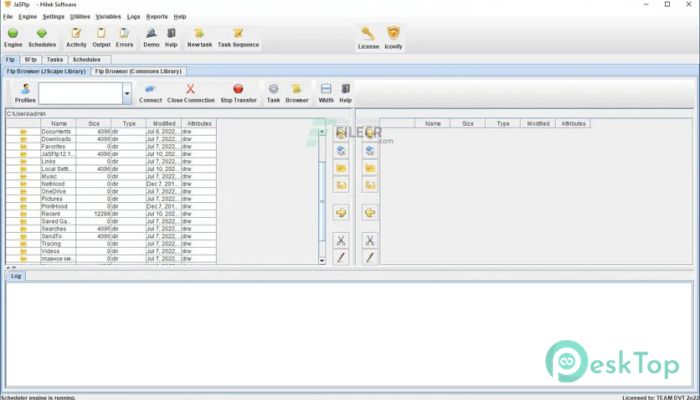Select the Videos folder row

111,251
